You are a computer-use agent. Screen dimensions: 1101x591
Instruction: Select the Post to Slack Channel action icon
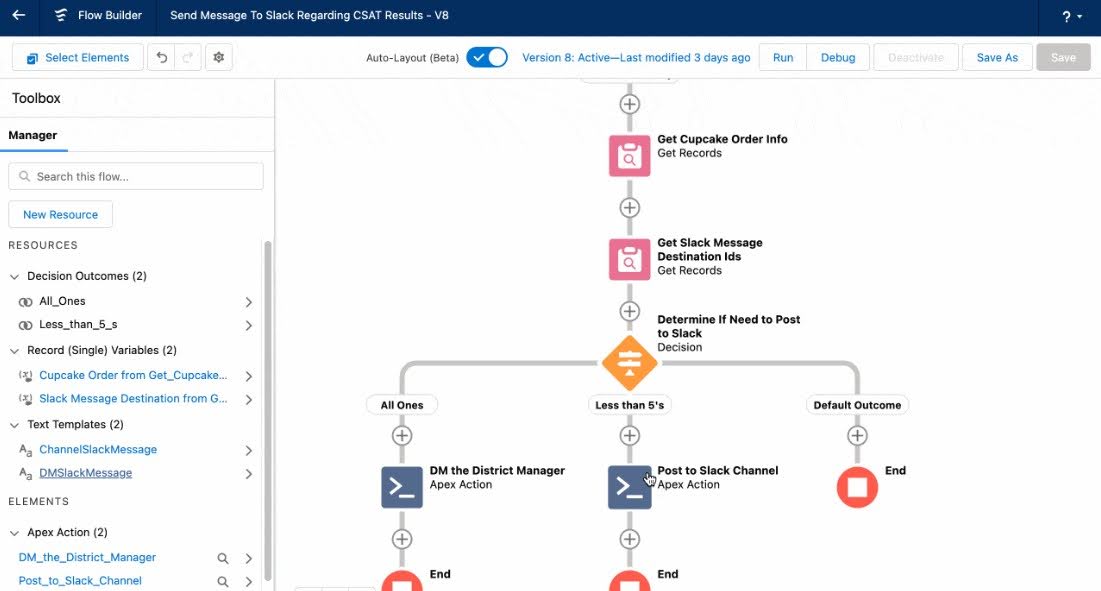pyautogui.click(x=629, y=487)
